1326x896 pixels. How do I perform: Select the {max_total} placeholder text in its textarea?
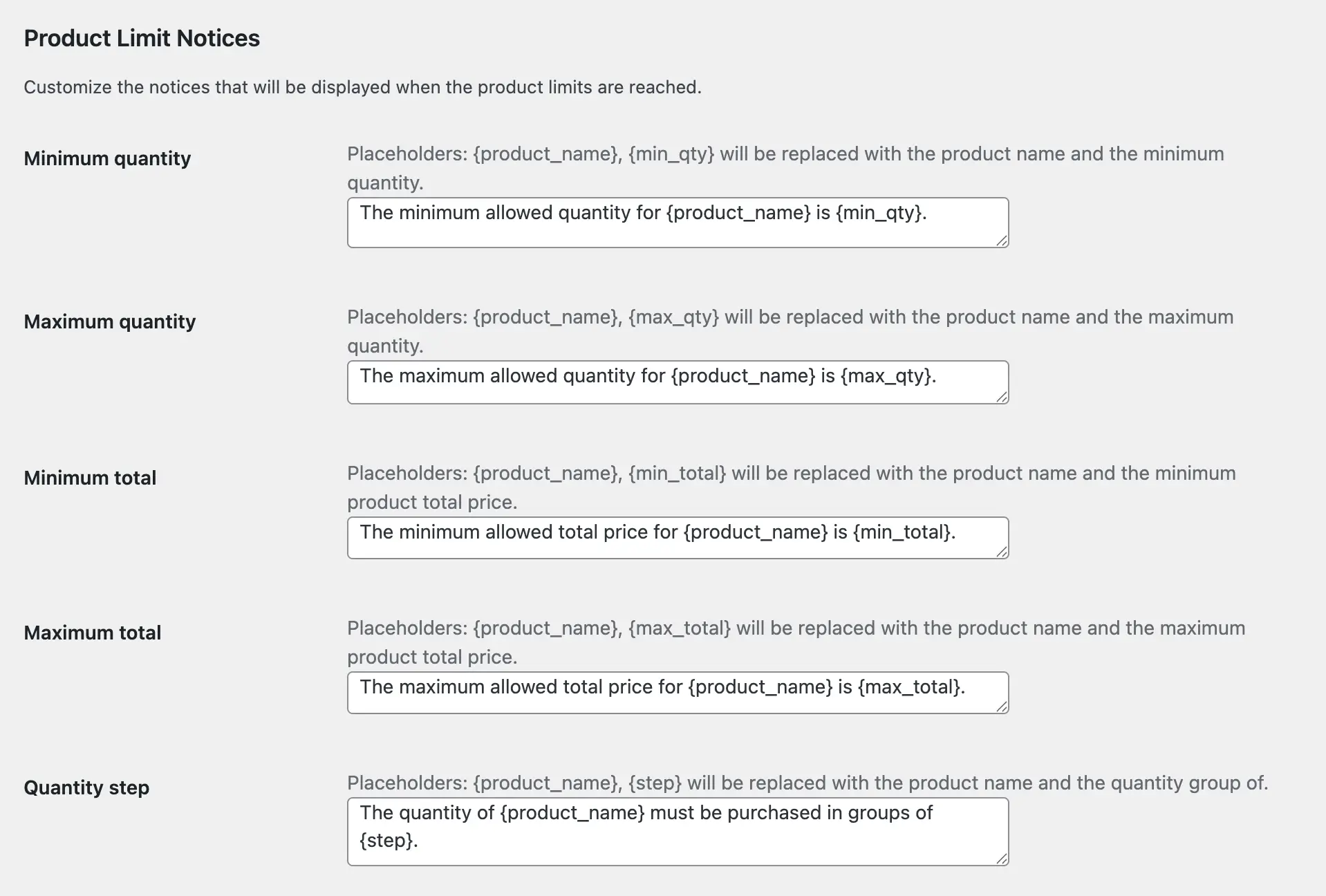pyautogui.click(x=910, y=687)
